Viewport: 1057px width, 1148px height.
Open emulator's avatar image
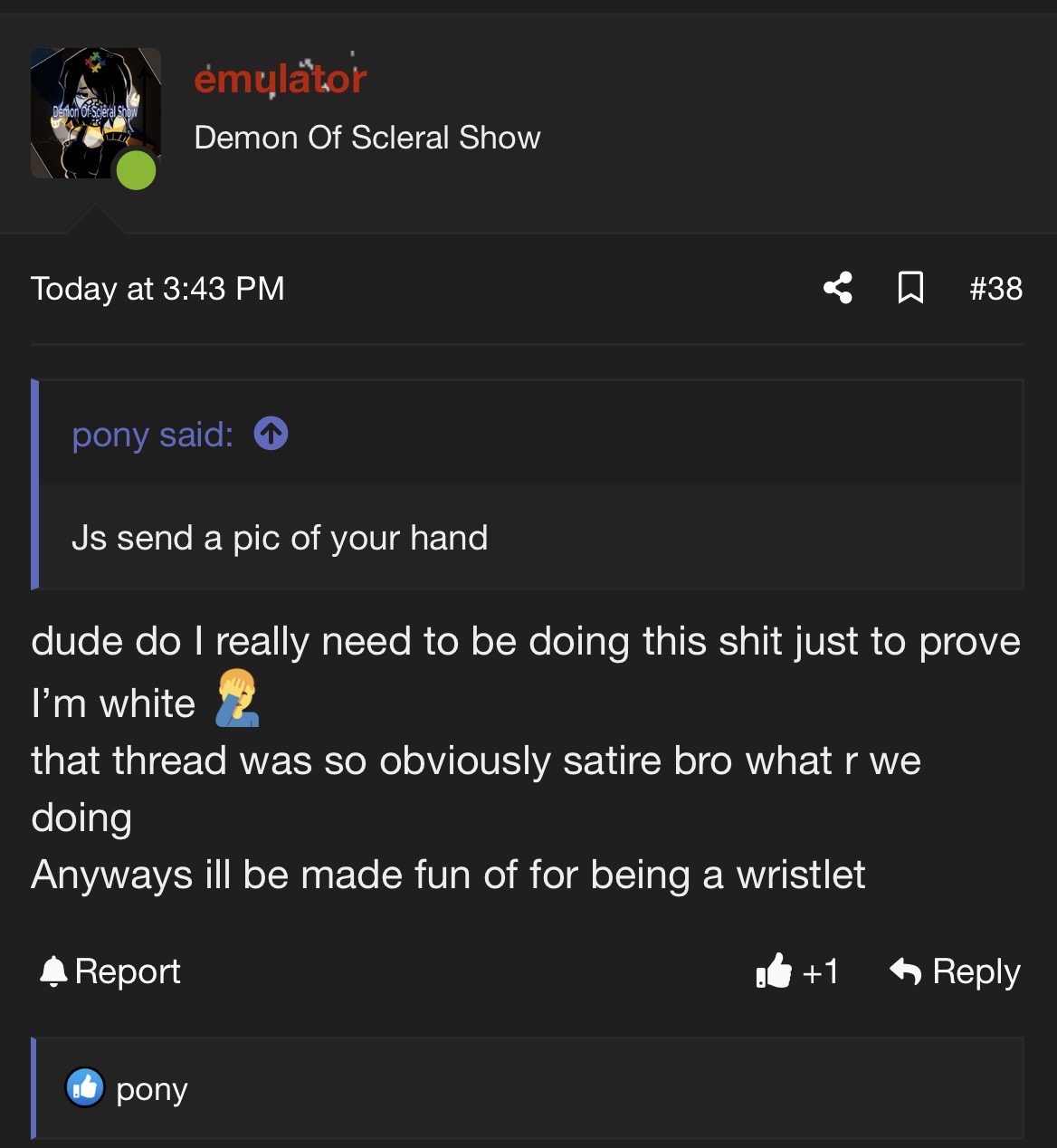pyautogui.click(x=96, y=113)
